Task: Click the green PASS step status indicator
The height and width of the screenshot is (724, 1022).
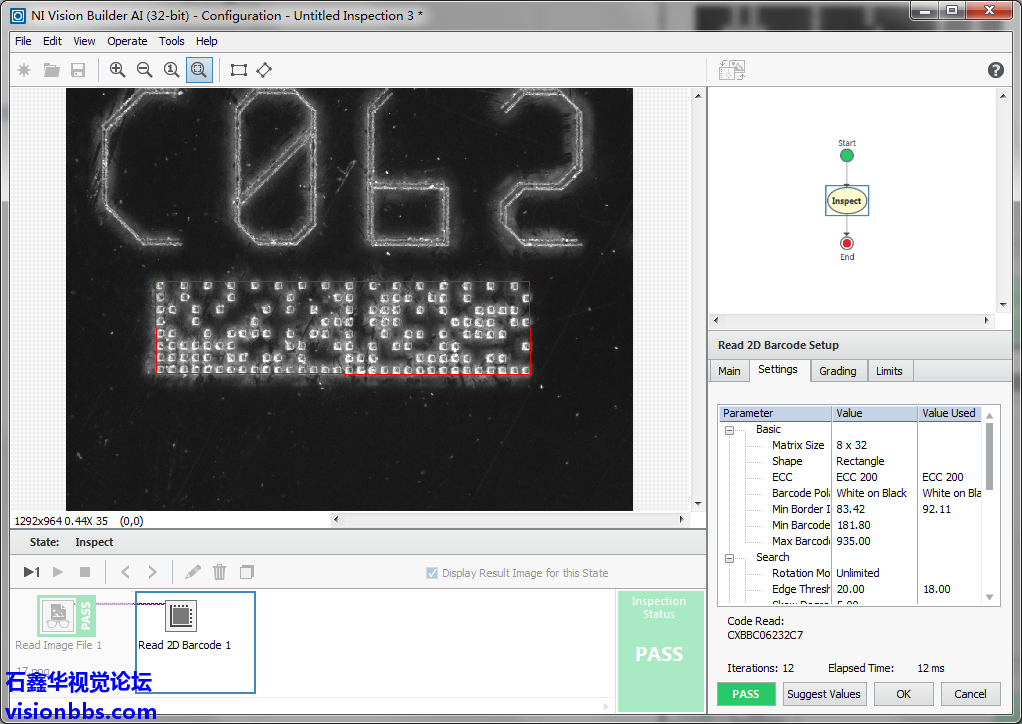Action: click(746, 694)
